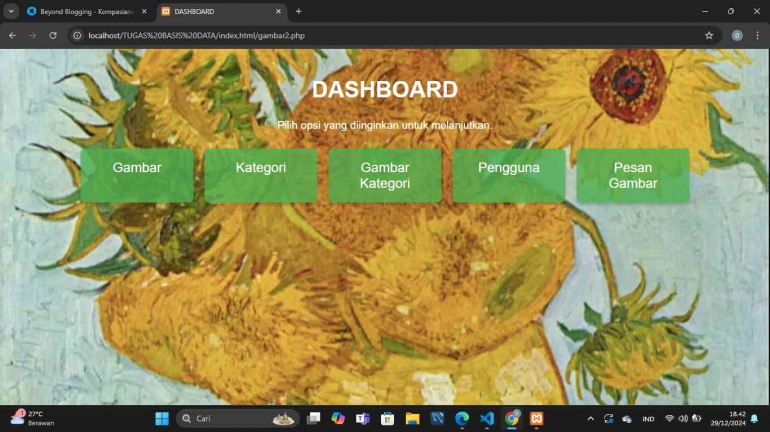Open XAMPP from taskbar
770x432 pixels.
pos(536,419)
